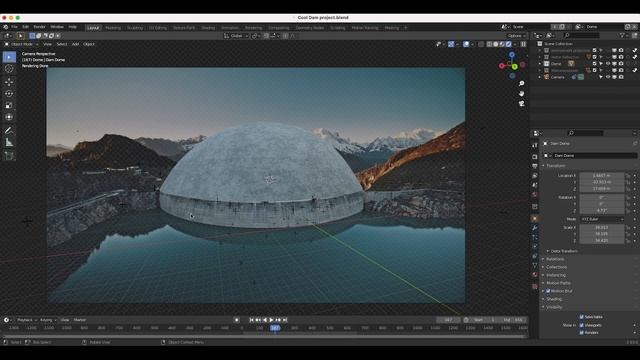The height and width of the screenshot is (360, 640).
Task: Pick the Add Cube tool
Action: click(x=9, y=156)
